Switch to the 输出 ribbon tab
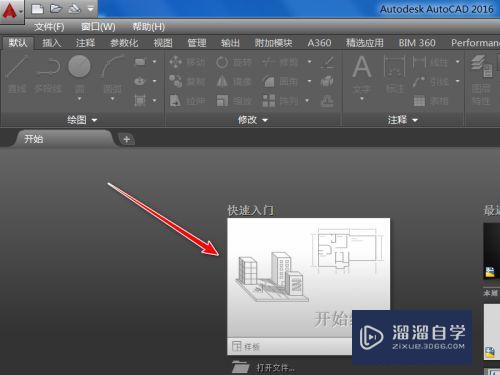 230,43
